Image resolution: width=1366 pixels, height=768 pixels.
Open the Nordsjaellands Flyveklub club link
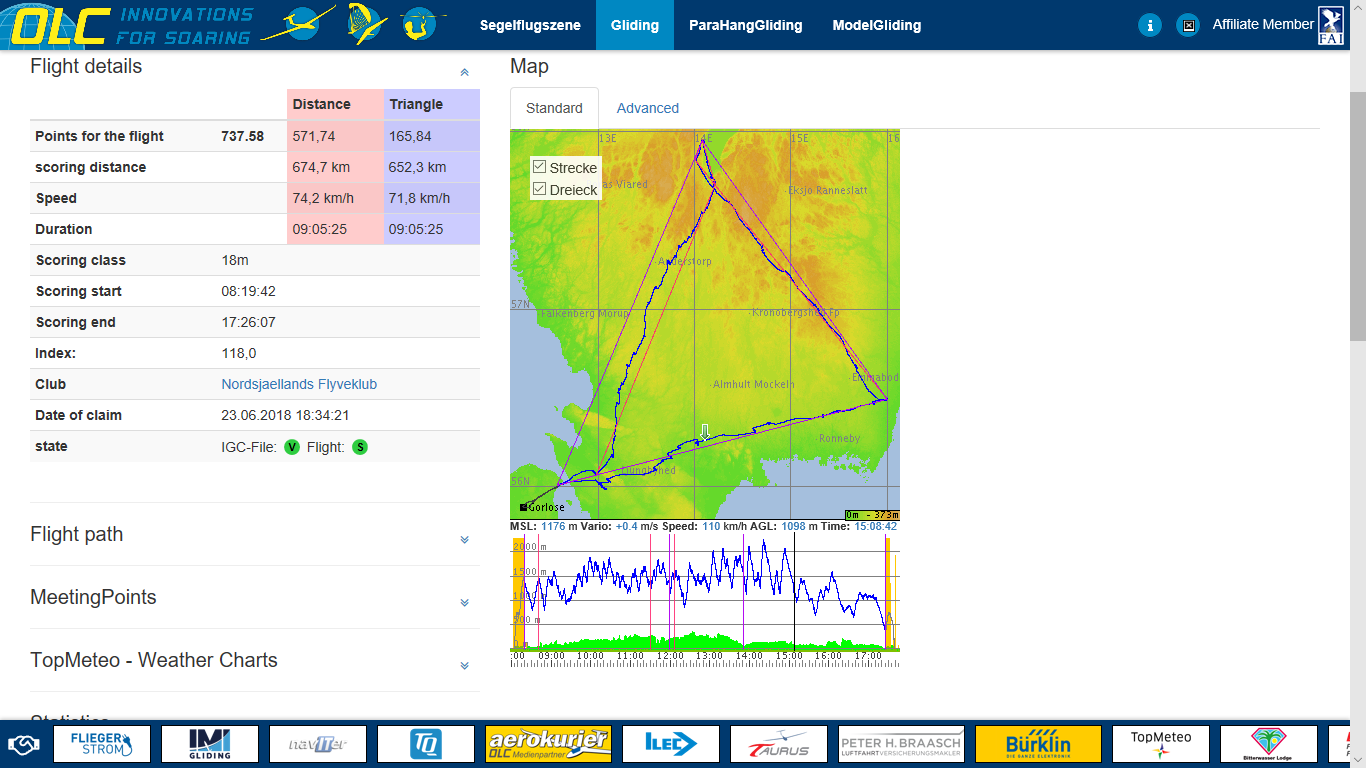tap(299, 384)
